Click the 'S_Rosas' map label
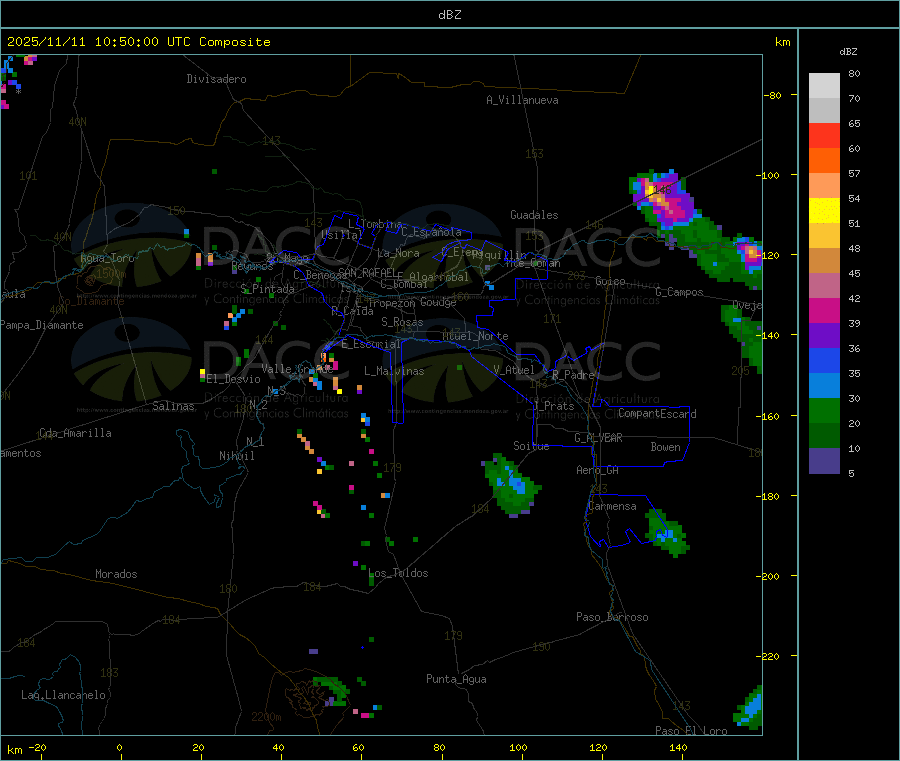Viewport: 900px width, 761px height. (402, 322)
